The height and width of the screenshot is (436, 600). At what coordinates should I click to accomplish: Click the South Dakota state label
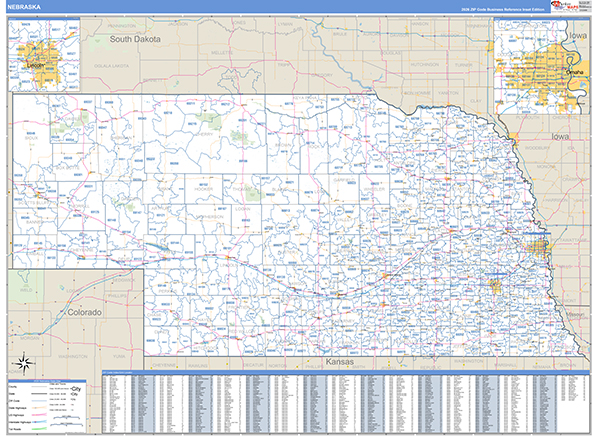pos(135,39)
